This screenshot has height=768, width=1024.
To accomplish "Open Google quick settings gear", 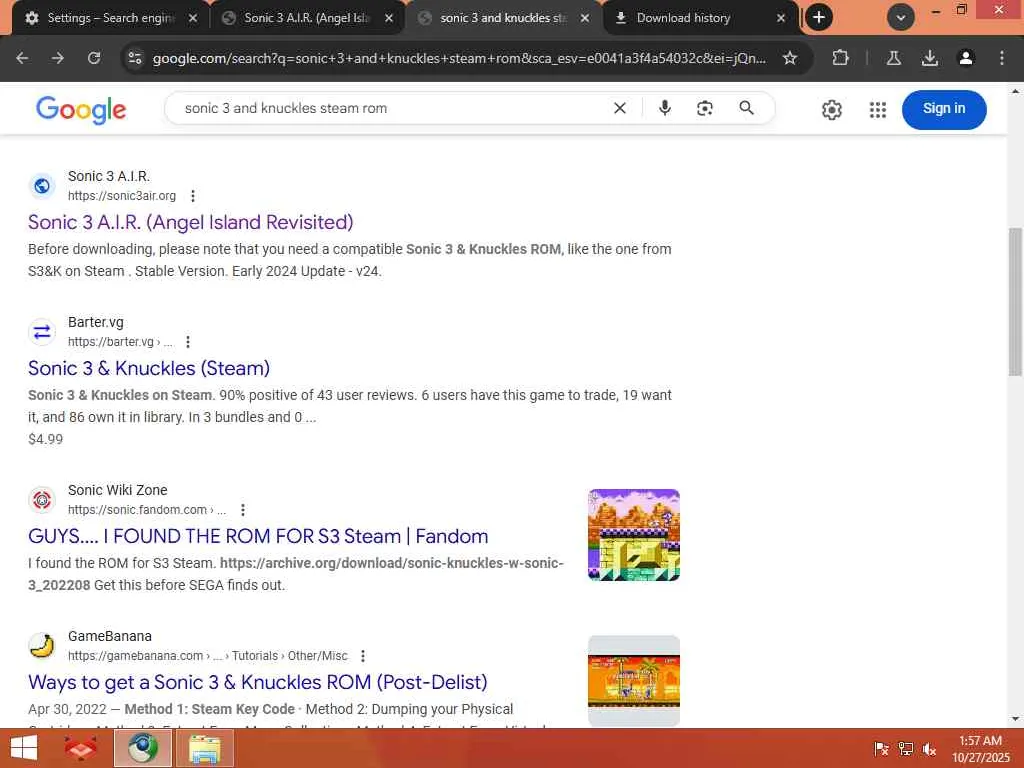I will click(831, 110).
